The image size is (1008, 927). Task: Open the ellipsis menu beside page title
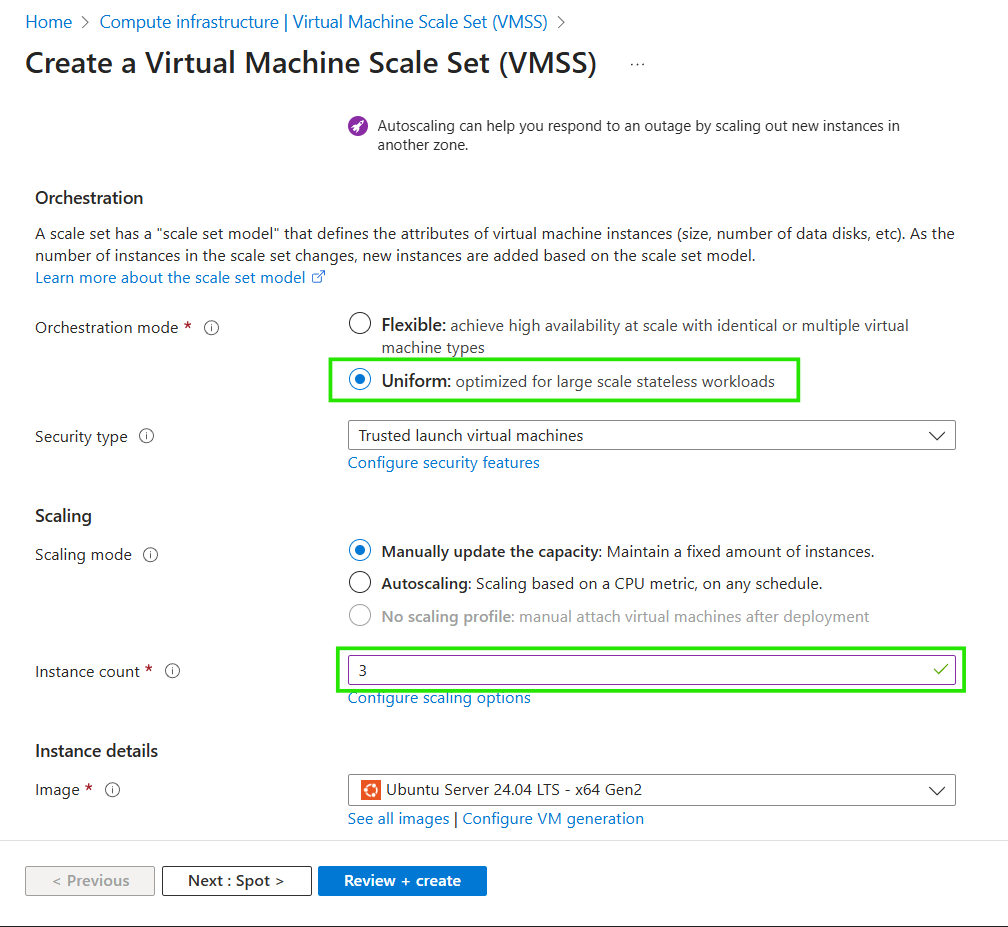pyautogui.click(x=637, y=64)
